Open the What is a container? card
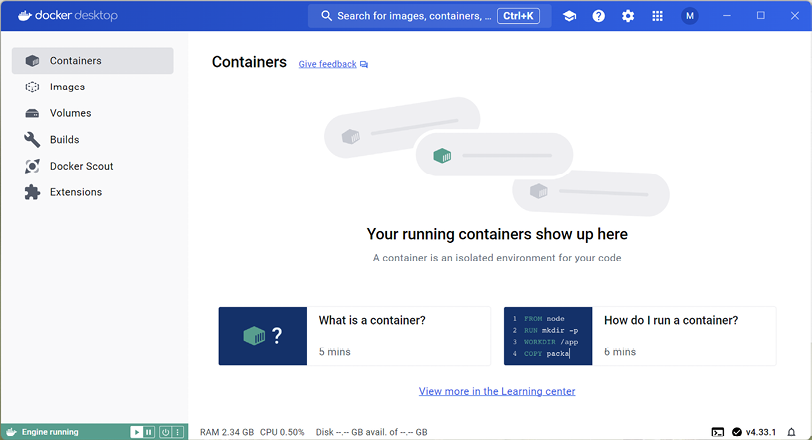The width and height of the screenshot is (812, 440). [355, 336]
